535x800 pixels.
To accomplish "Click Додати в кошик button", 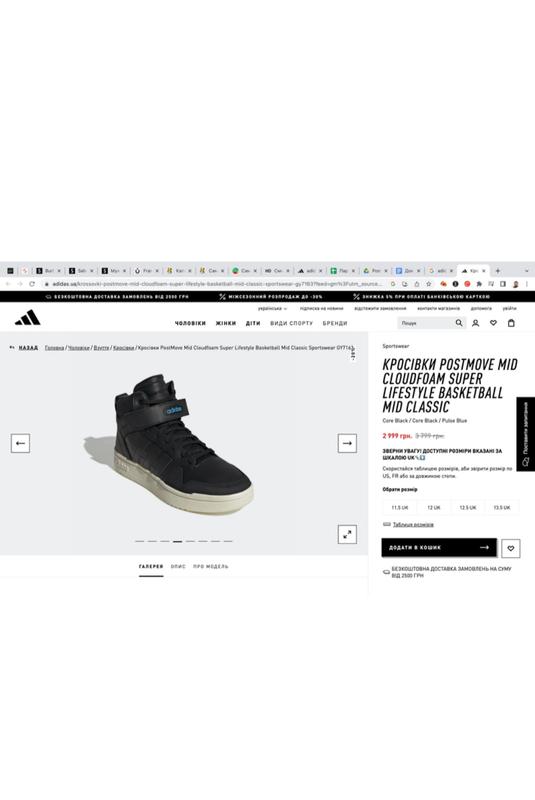I will click(x=439, y=547).
